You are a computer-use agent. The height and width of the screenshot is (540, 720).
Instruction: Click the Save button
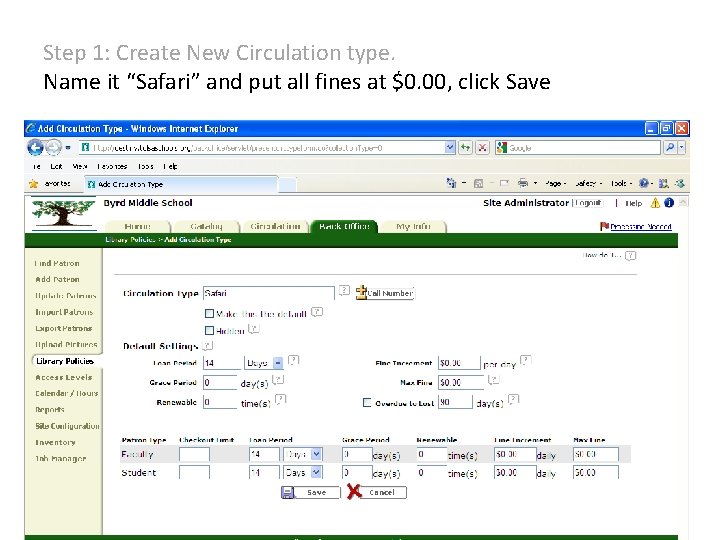pos(311,492)
